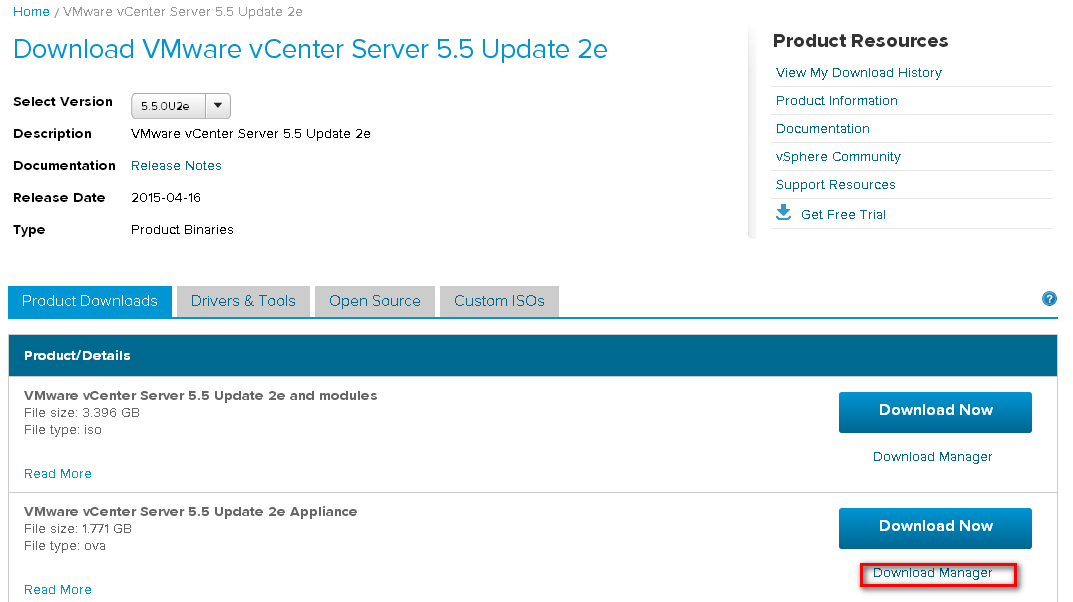Click the VMware vCenter Server breadcrumb text

(x=183, y=12)
